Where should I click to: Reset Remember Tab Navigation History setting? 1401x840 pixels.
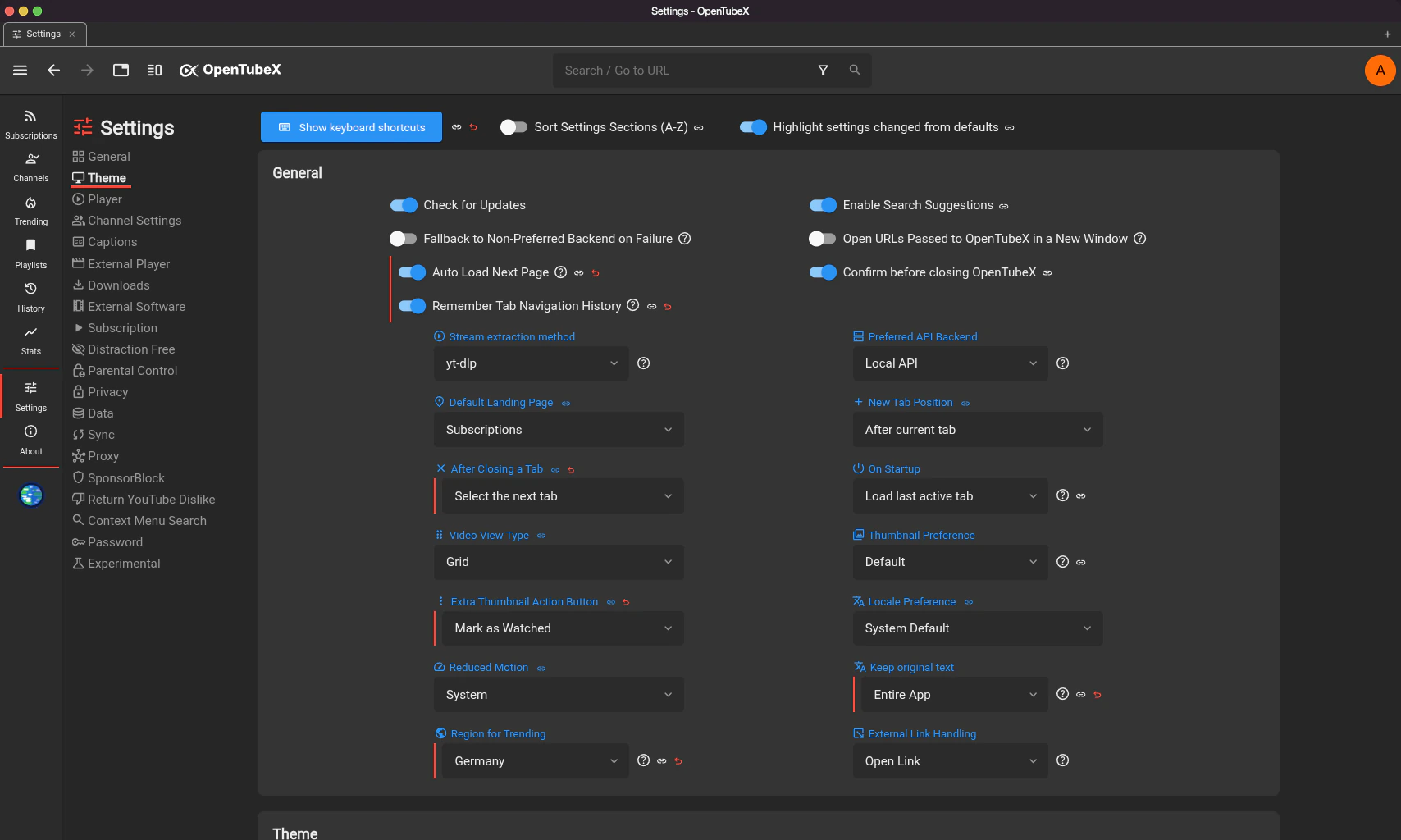pos(668,307)
